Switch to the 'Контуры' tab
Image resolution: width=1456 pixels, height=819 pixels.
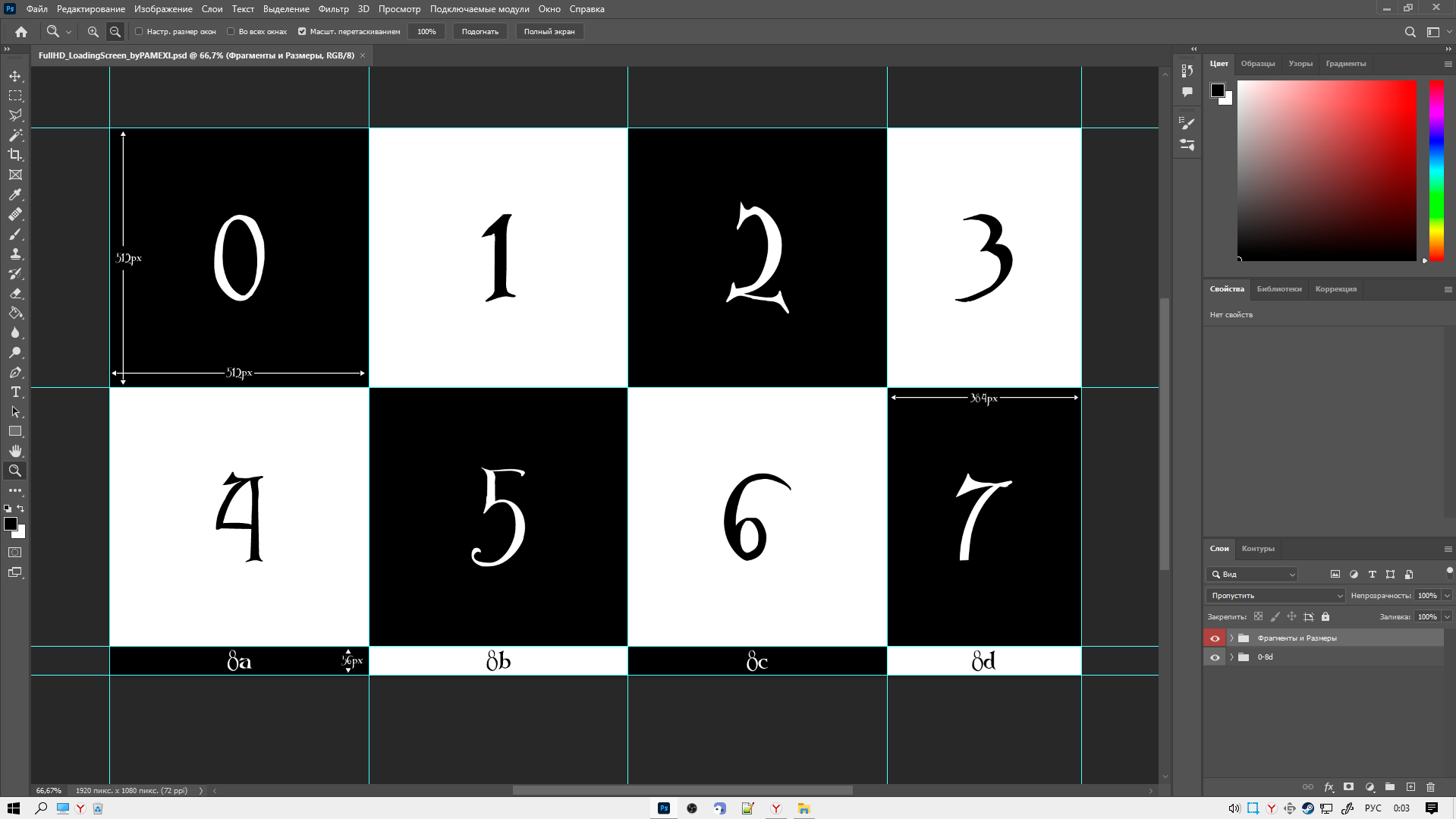(x=1258, y=549)
